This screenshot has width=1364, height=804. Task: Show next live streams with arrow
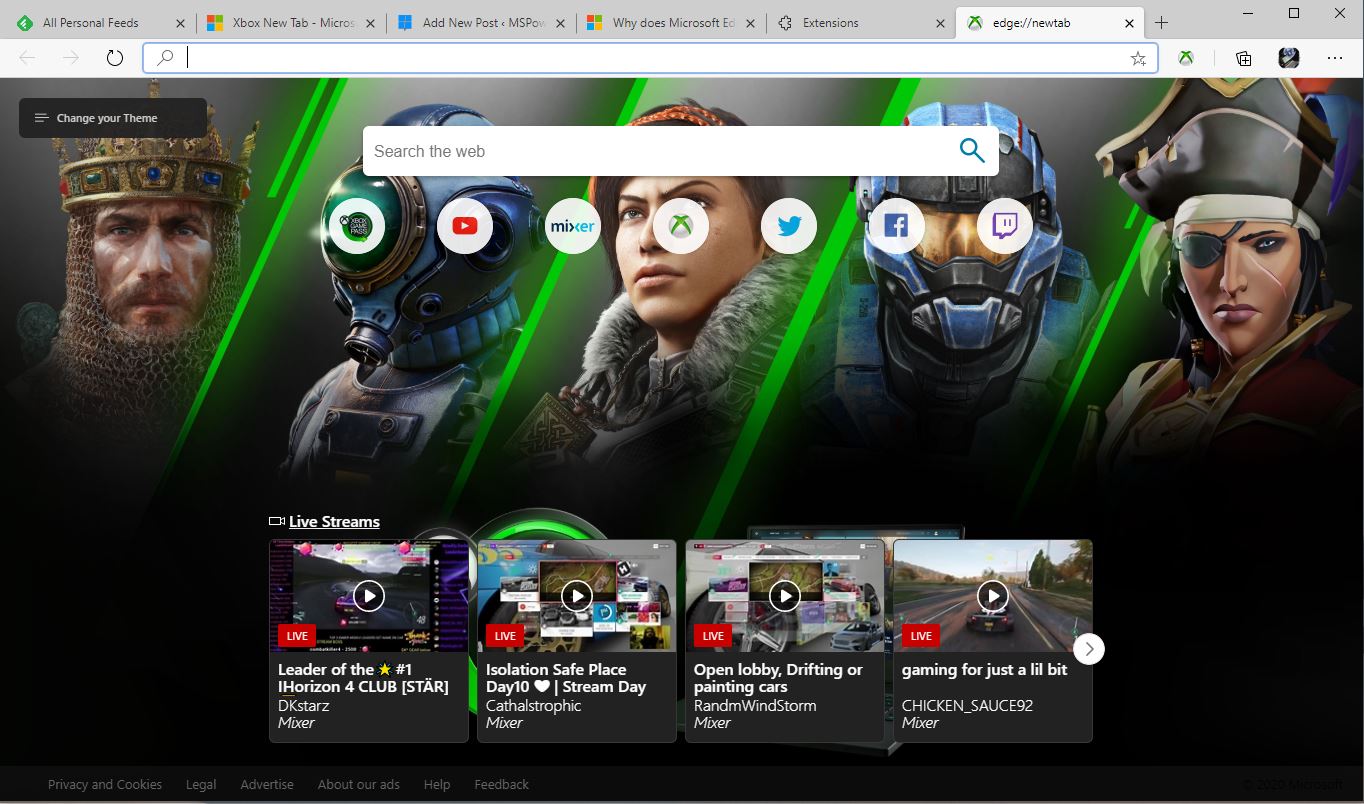(x=1089, y=649)
